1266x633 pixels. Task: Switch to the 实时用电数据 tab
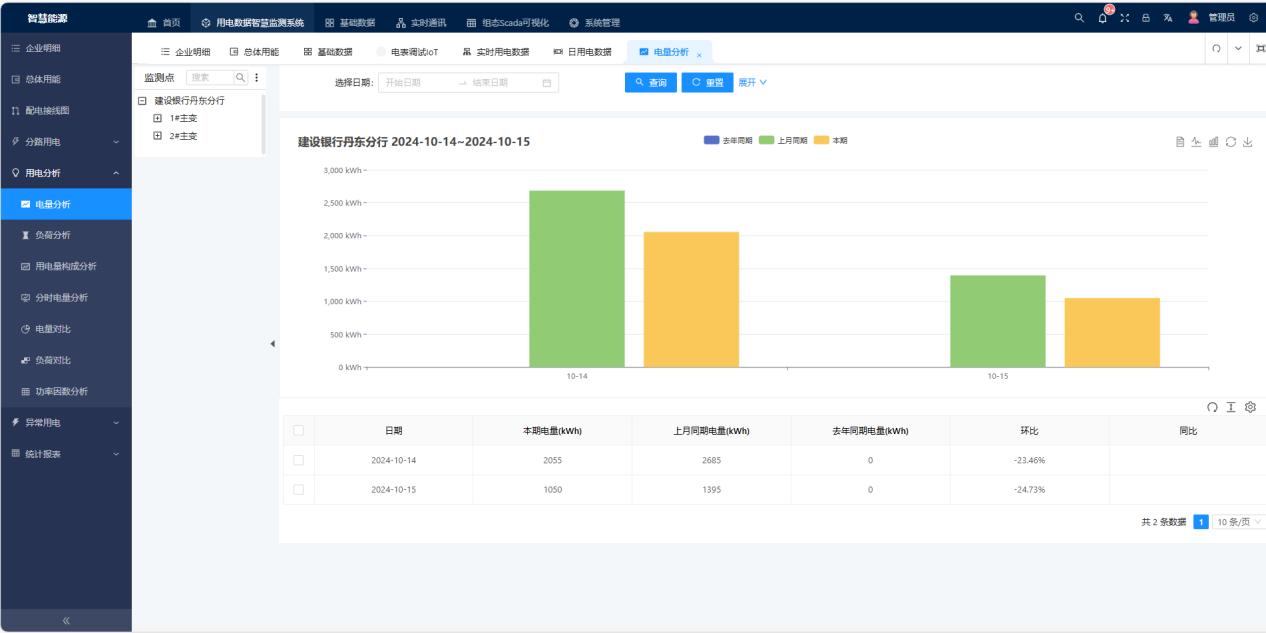[x=495, y=52]
